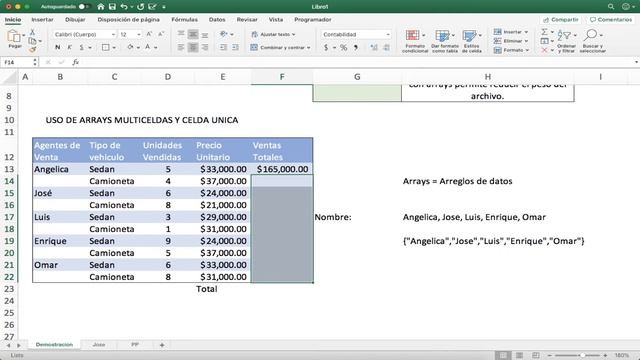The image size is (640, 360).
Task: Align cell content to top
Action: (181, 34)
